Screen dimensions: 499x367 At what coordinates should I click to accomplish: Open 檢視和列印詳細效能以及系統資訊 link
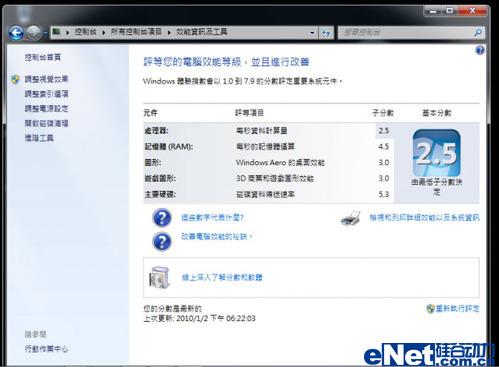pyautogui.click(x=424, y=218)
